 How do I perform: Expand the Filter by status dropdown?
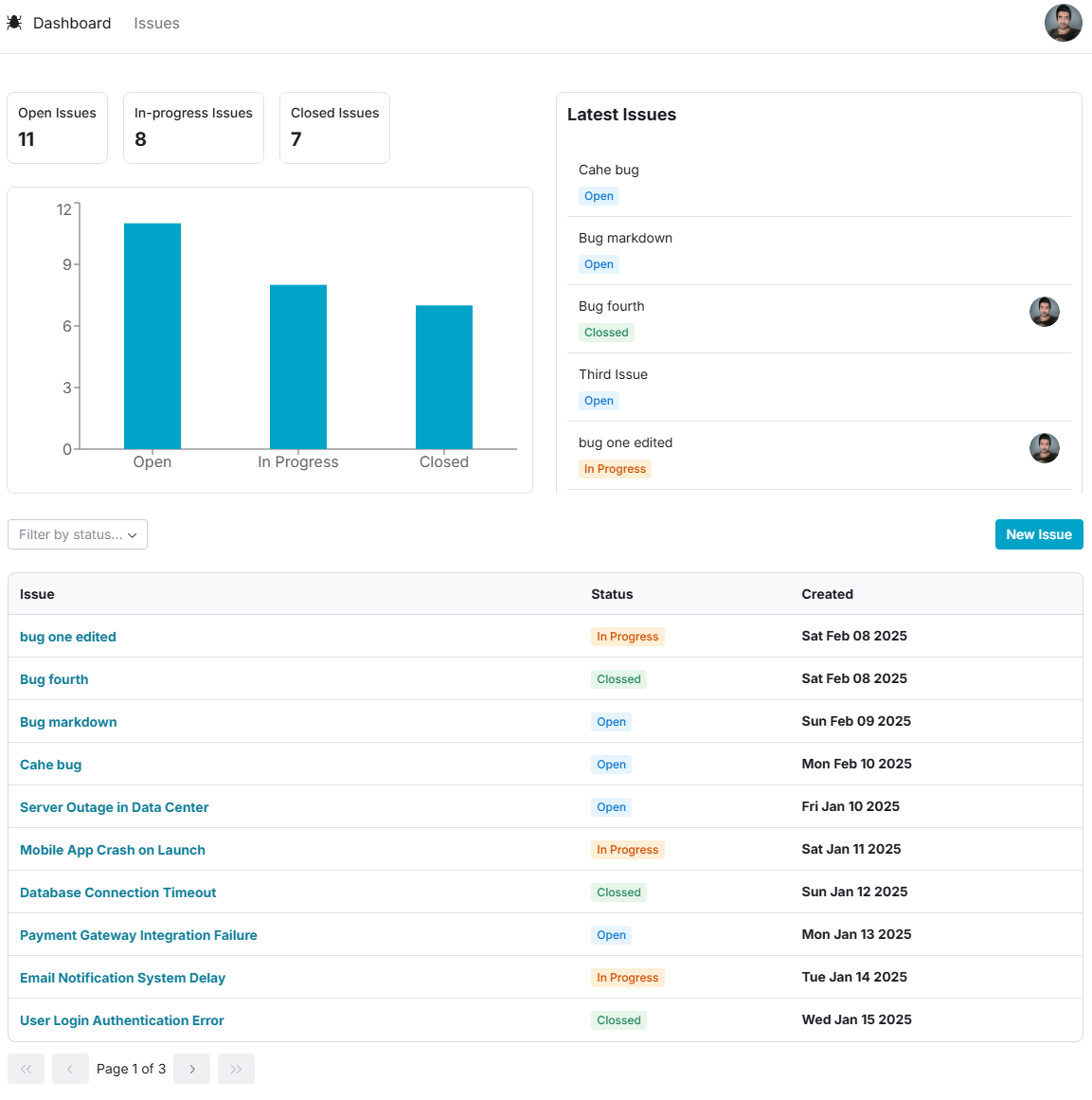pyautogui.click(x=78, y=534)
